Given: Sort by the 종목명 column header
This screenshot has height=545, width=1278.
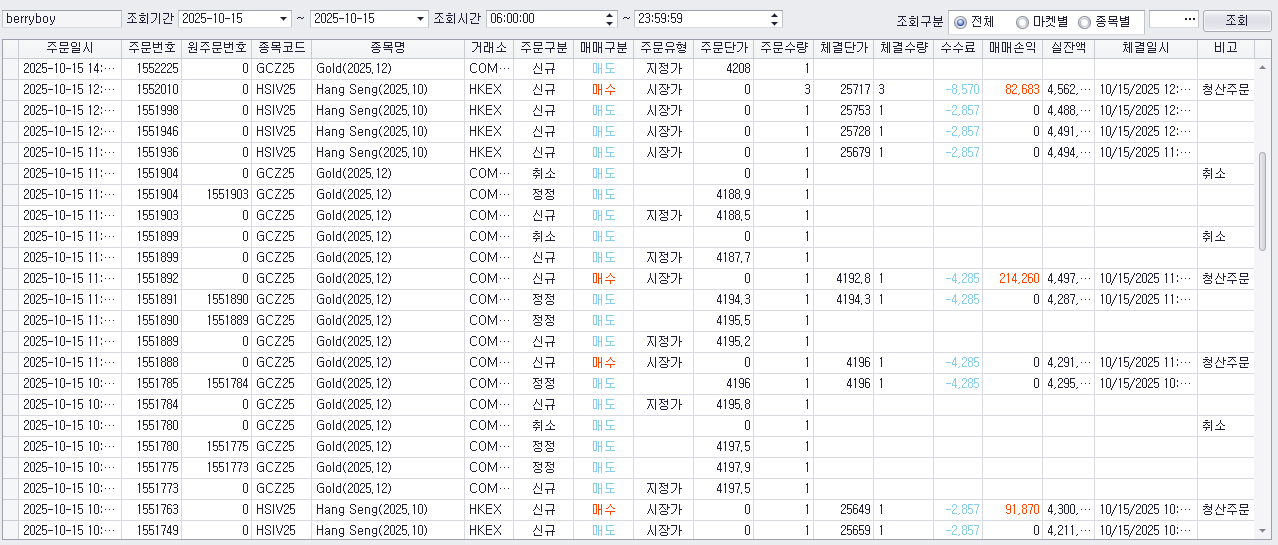Looking at the screenshot, I should (388, 48).
